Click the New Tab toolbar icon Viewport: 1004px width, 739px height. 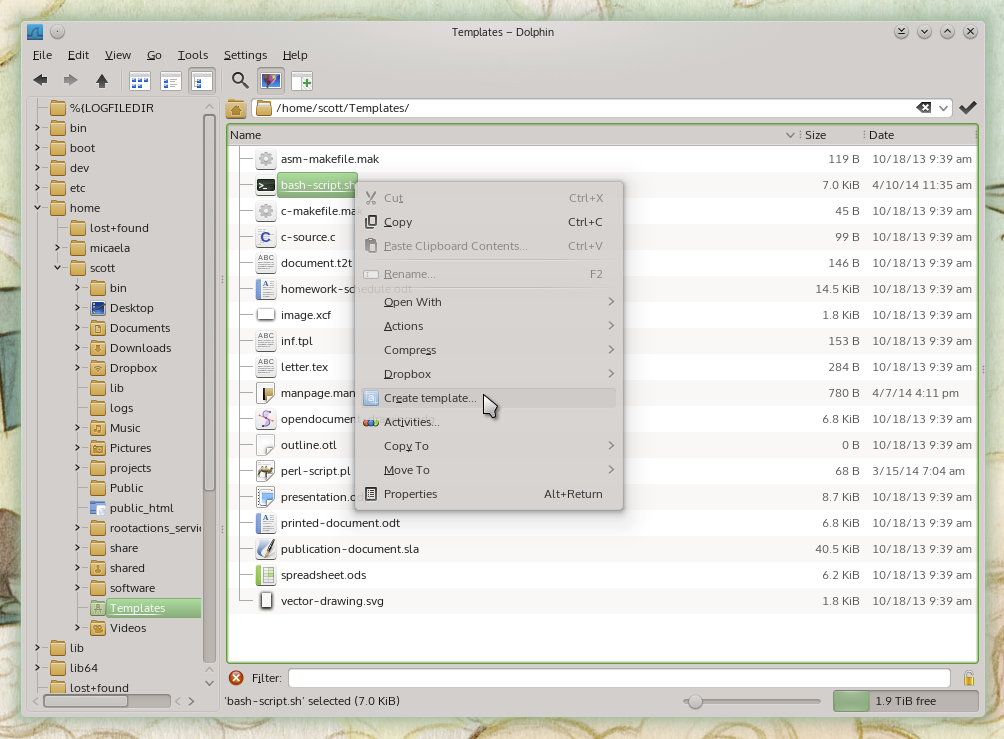(302, 81)
